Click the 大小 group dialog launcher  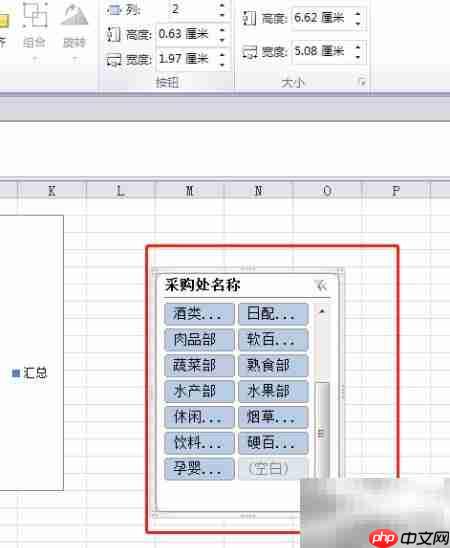click(362, 82)
